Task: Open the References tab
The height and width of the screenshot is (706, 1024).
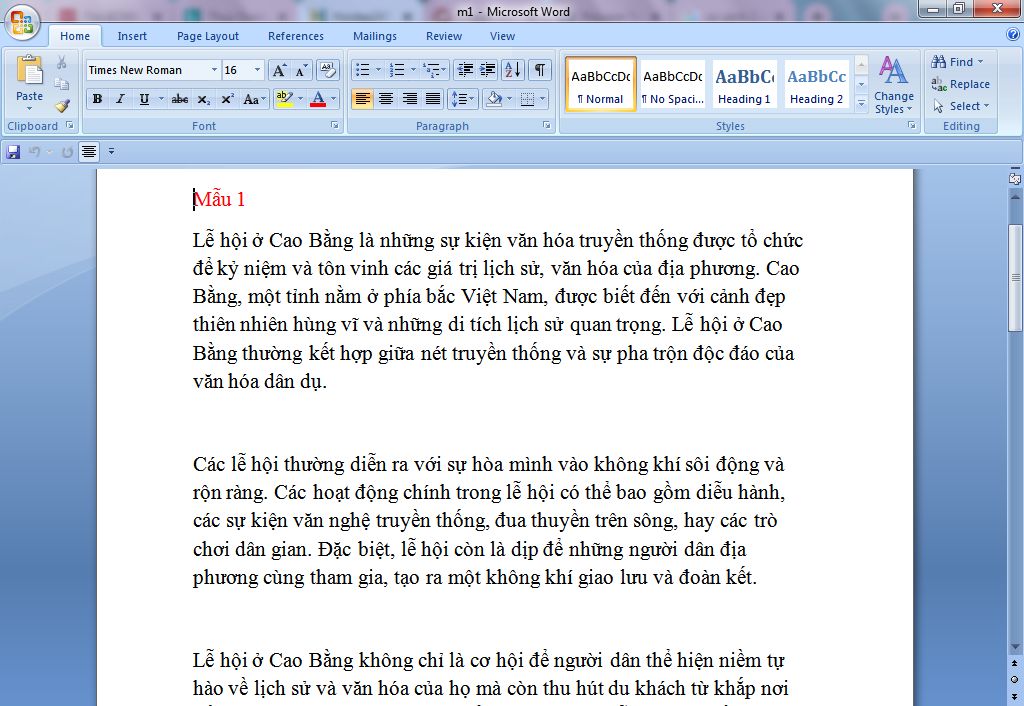Action: click(x=295, y=37)
